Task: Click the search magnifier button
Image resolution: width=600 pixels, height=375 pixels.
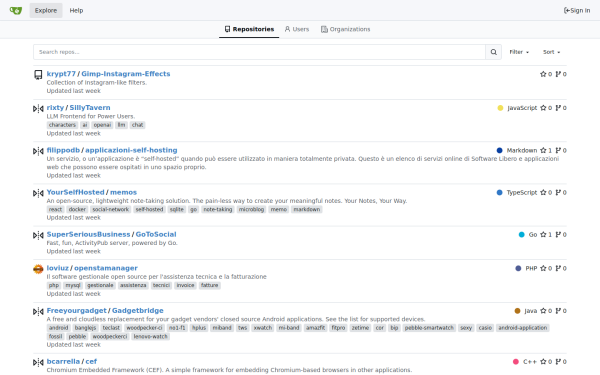Action: [x=494, y=52]
